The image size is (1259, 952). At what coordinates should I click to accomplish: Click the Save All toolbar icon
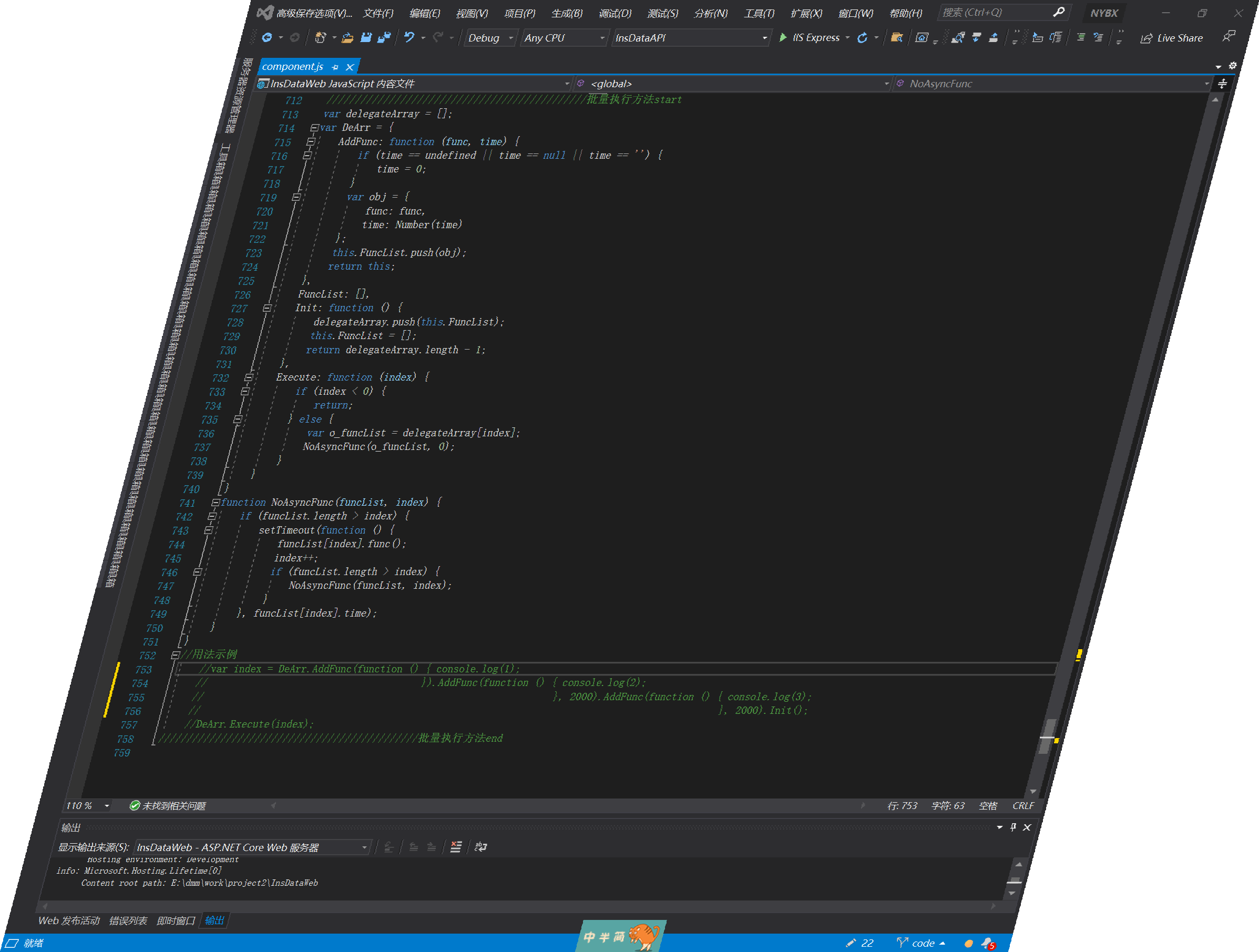[385, 37]
